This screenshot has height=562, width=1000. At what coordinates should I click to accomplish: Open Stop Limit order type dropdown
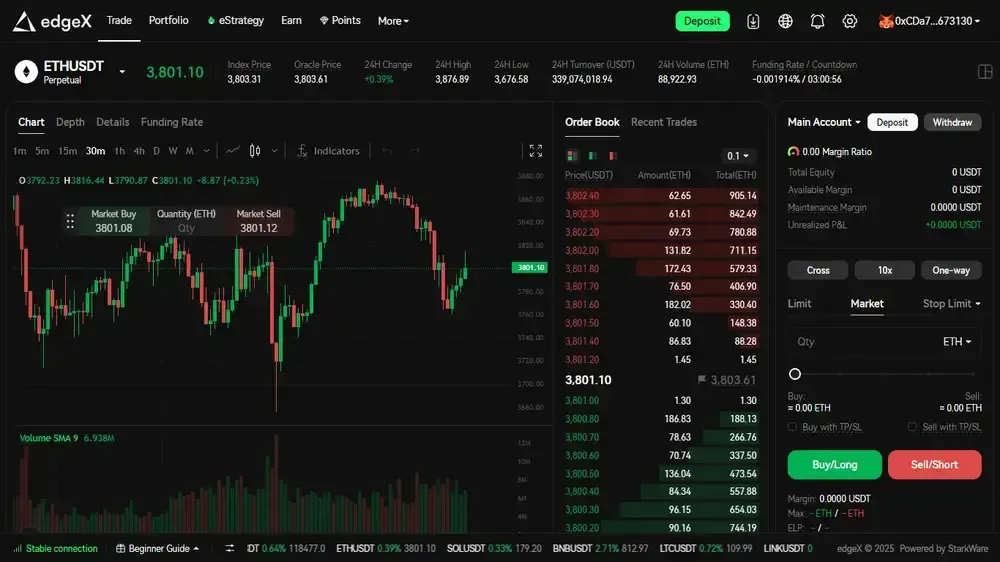[952, 304]
